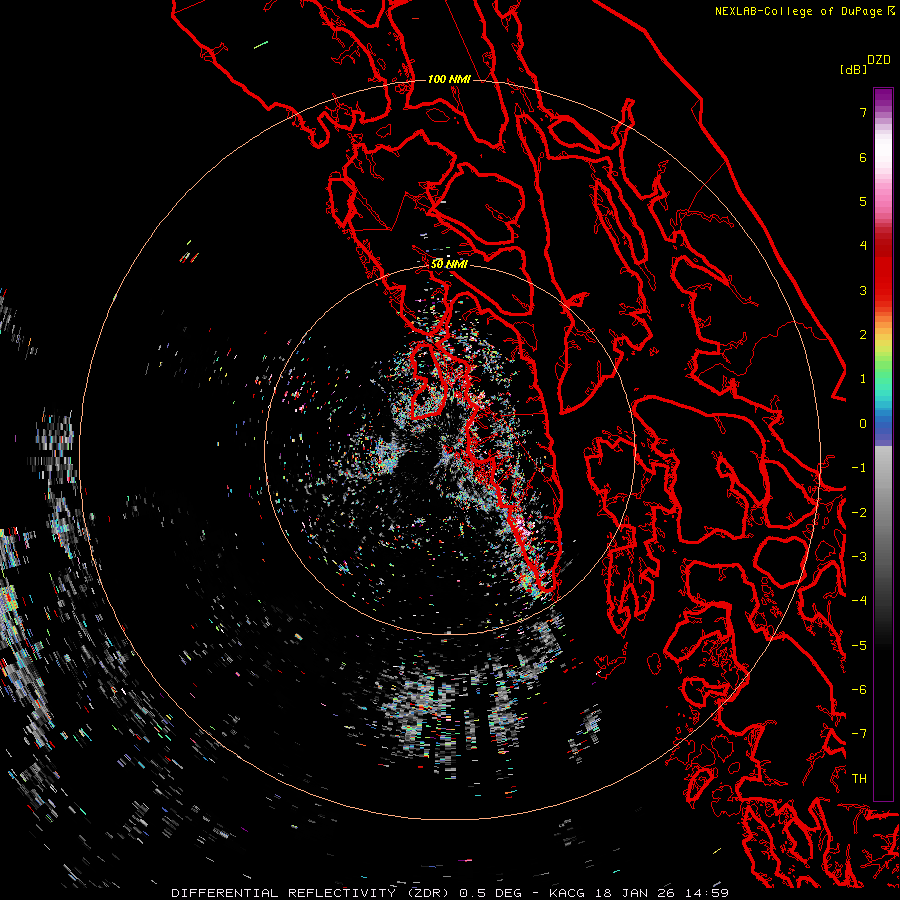Image resolution: width=900 pixels, height=900 pixels.
Task: Click the differential reflectivity caption text
Action: [449, 893]
